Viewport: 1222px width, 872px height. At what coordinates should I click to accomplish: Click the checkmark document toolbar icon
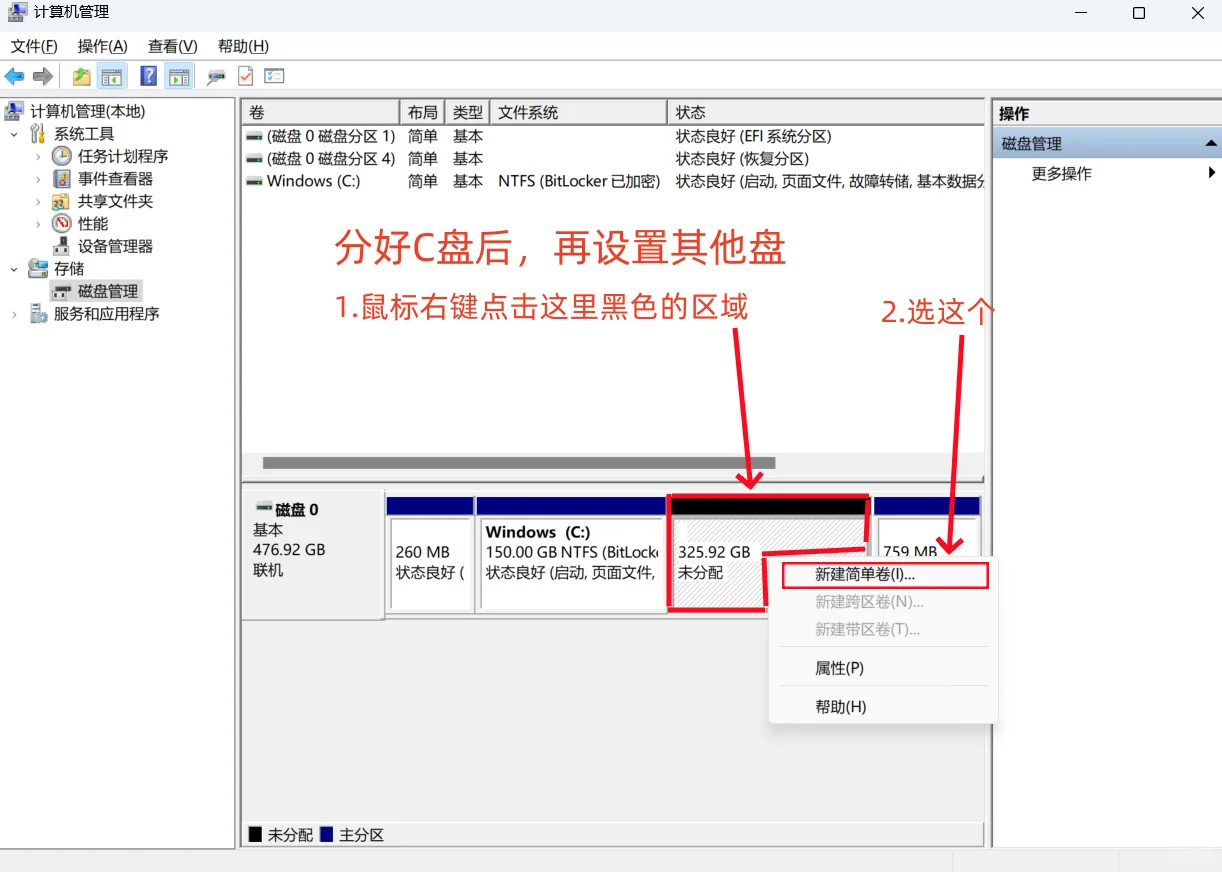pyautogui.click(x=244, y=75)
